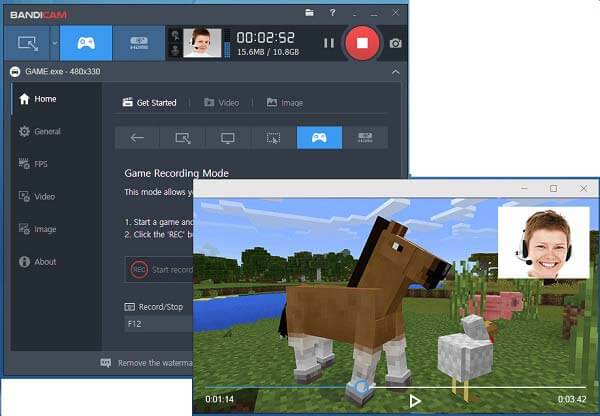Screen dimensions: 600x416
Task: Open the help question mark
Action: [333, 13]
